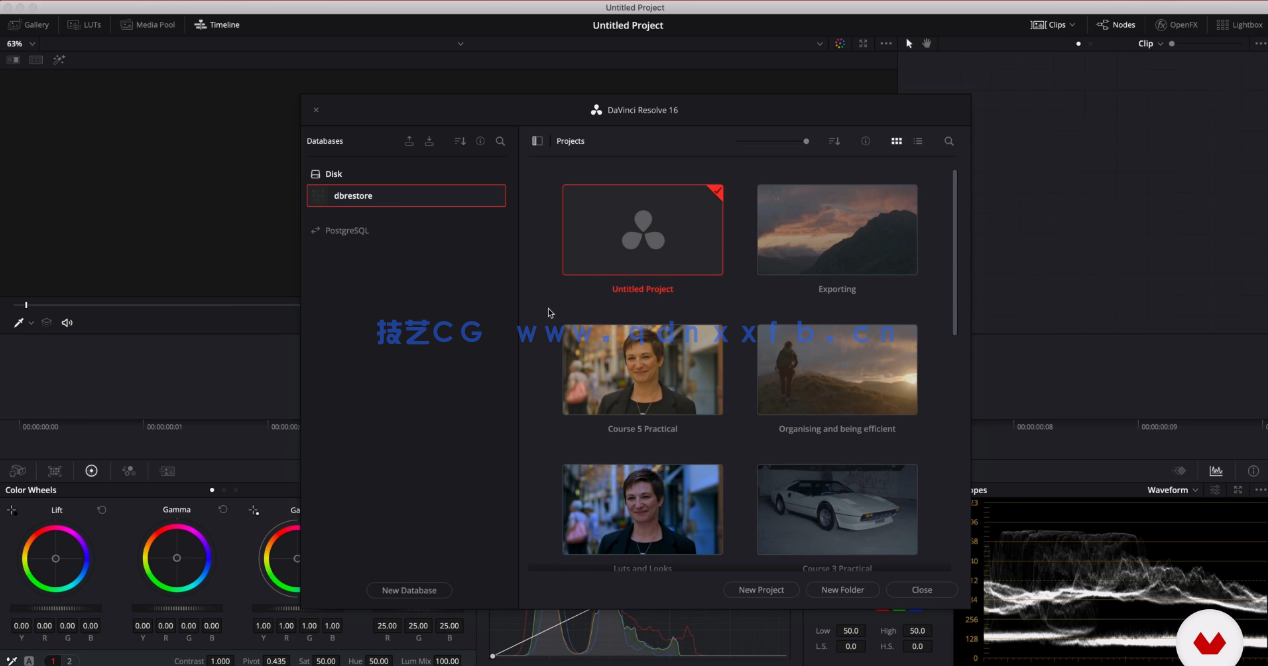This screenshot has height=666, width=1268.
Task: Switch to the Clips view tab
Action: click(x=1052, y=24)
